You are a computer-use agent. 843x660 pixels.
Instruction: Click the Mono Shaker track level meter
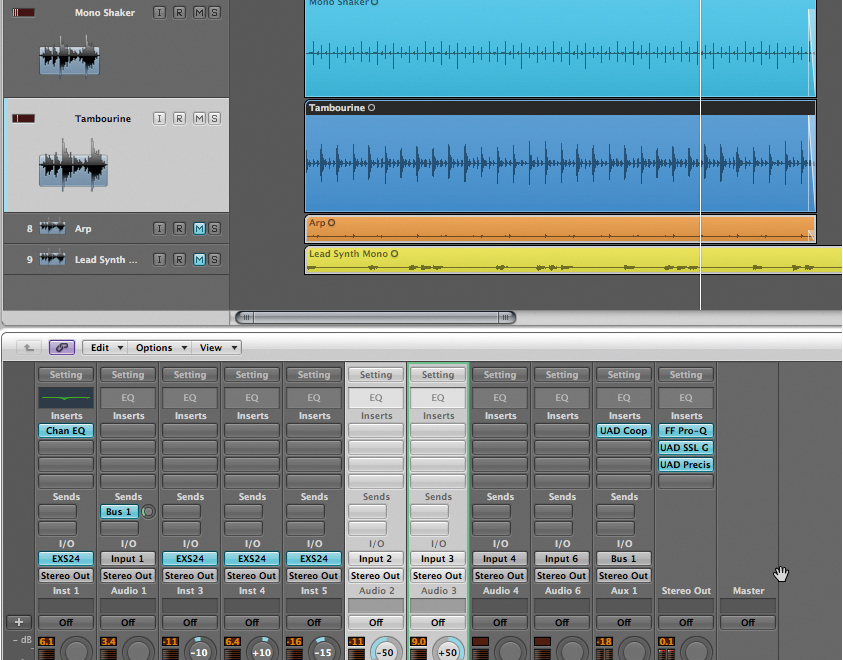[24, 12]
